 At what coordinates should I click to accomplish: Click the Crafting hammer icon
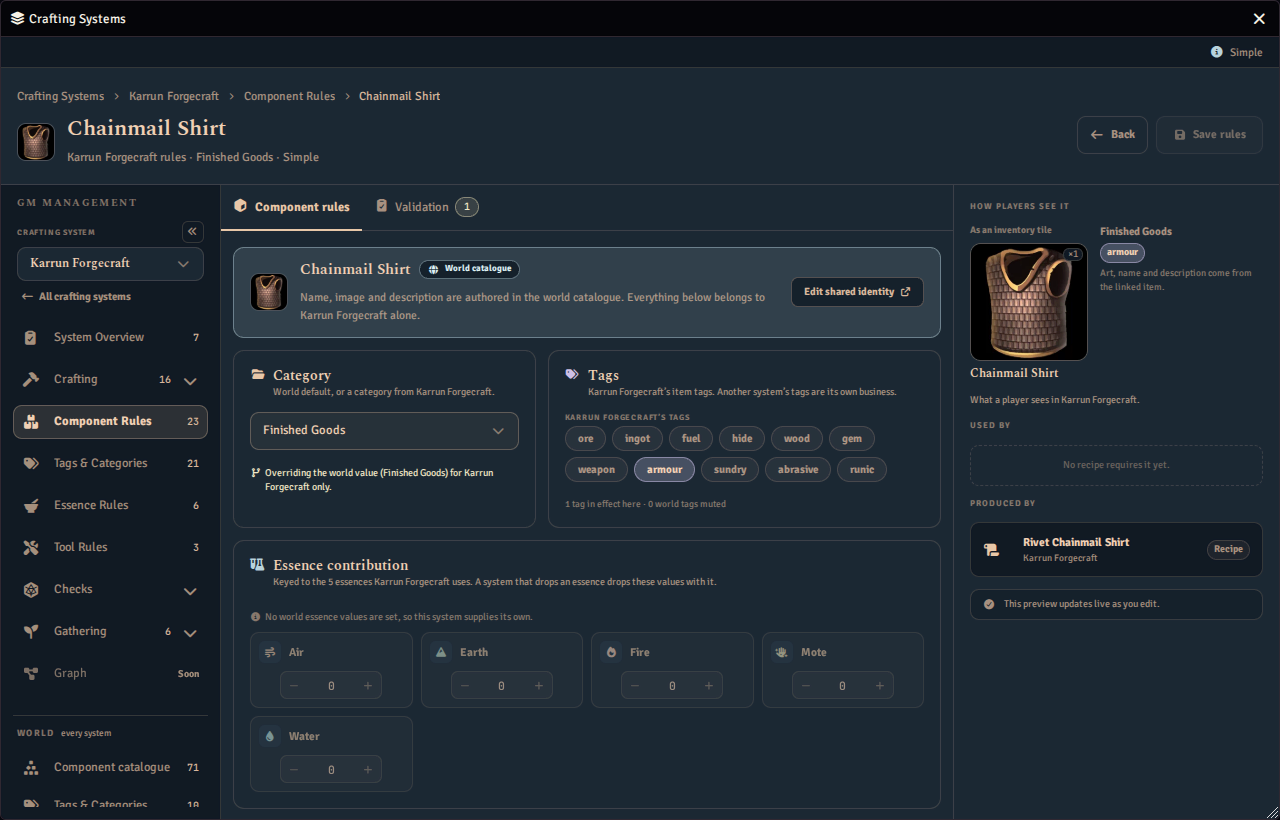point(31,380)
